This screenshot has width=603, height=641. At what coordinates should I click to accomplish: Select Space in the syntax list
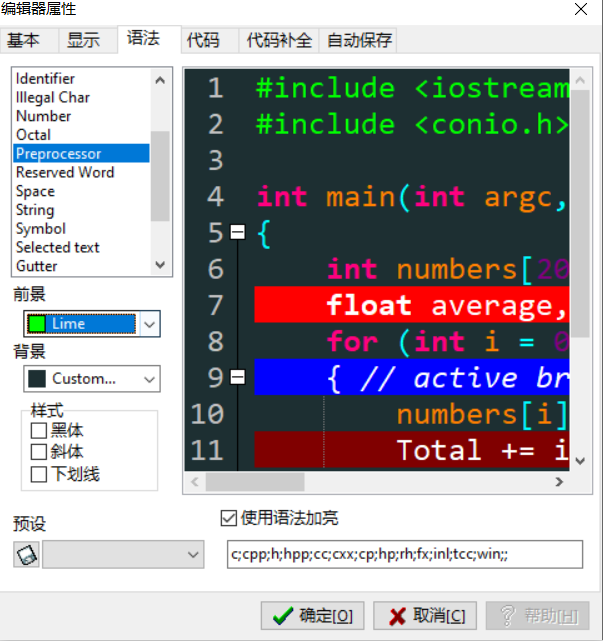[81, 191]
